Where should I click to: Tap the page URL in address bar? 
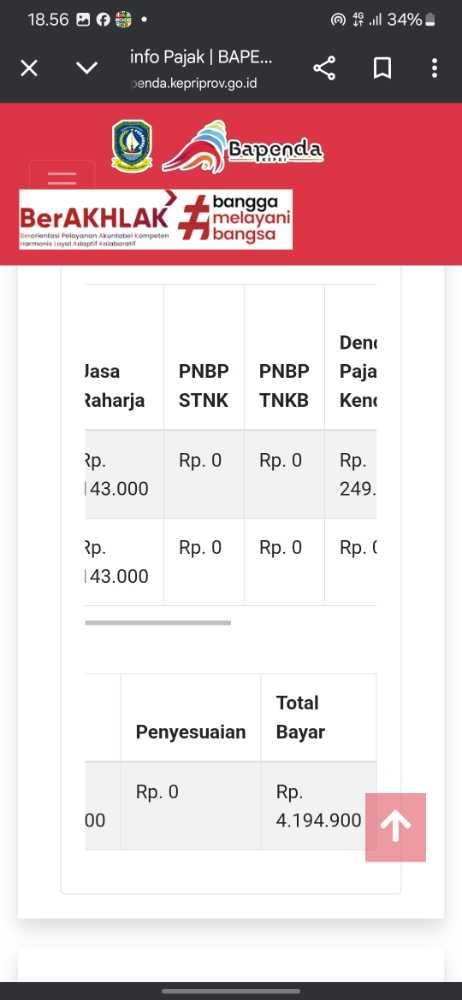click(x=194, y=83)
